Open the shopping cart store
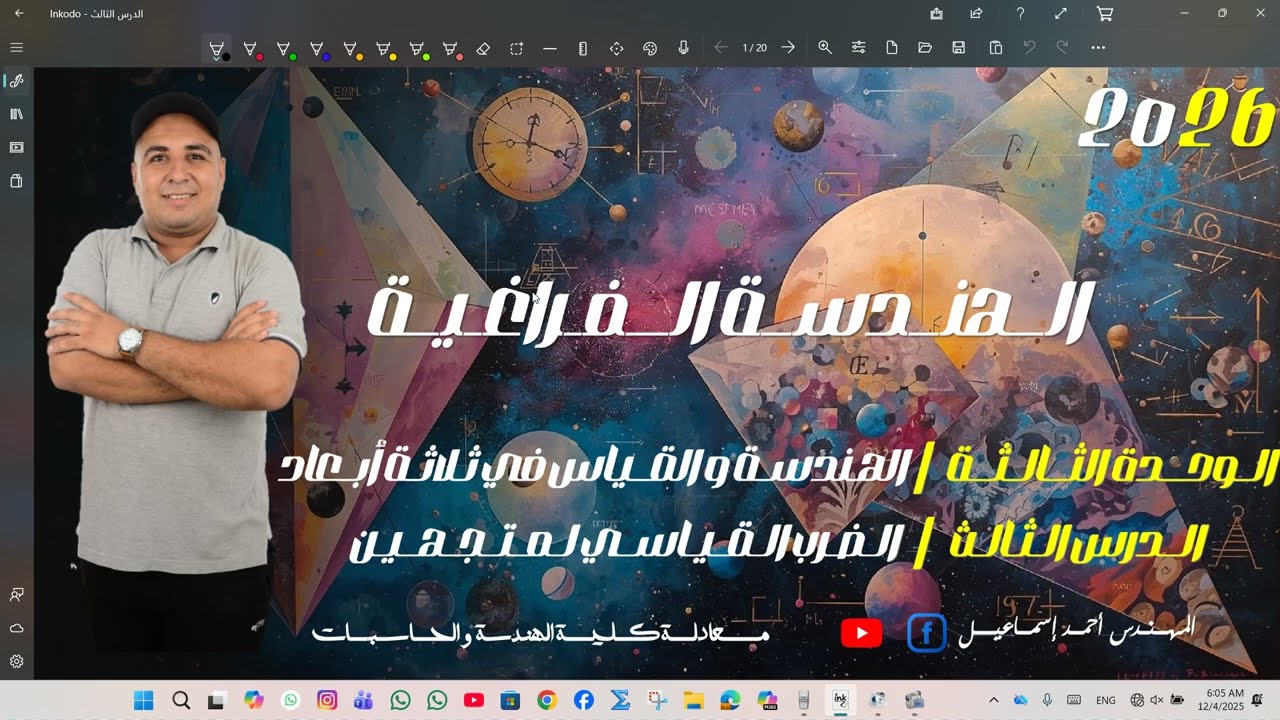Image resolution: width=1280 pixels, height=720 pixels. point(1105,13)
